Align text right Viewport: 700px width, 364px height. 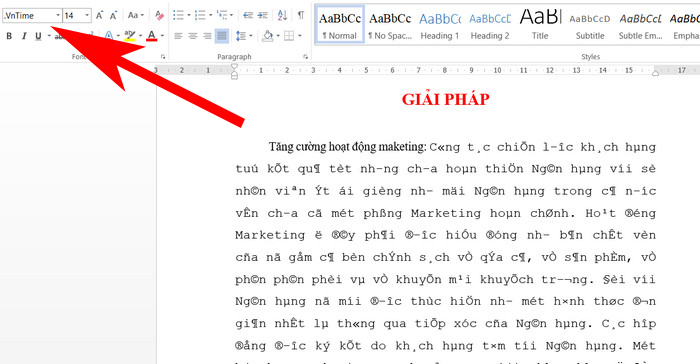(207, 35)
